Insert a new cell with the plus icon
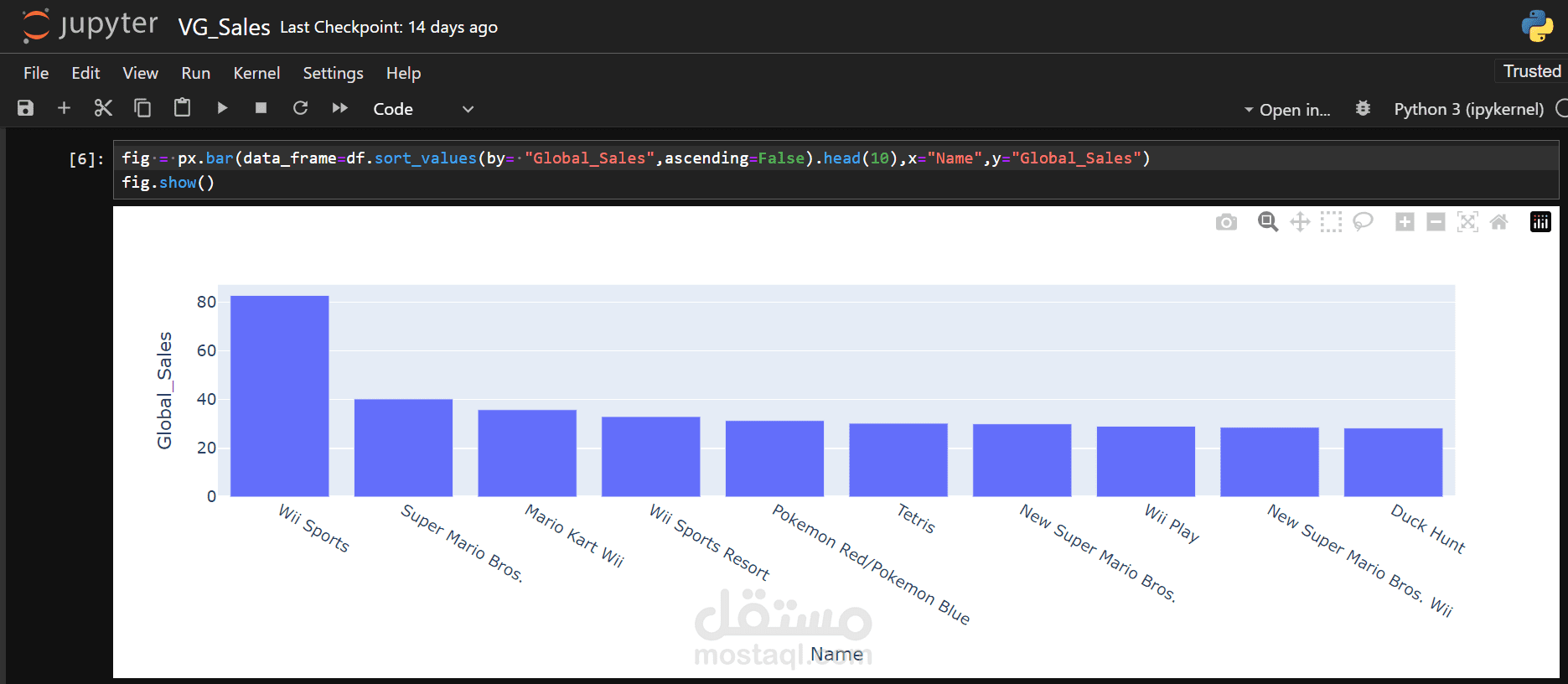 64,108
